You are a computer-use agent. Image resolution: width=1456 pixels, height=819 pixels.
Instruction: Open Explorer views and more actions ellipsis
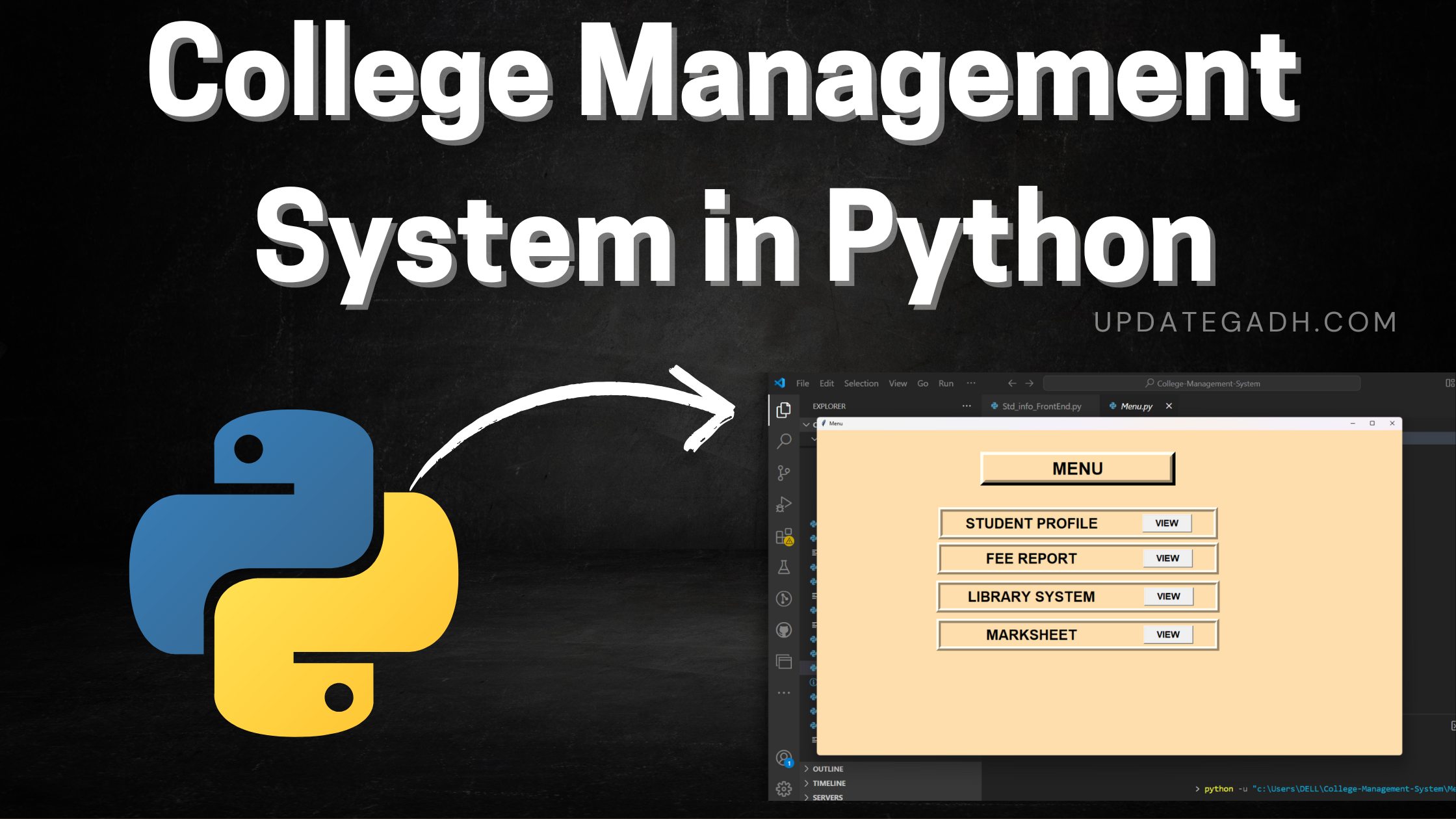tap(967, 406)
